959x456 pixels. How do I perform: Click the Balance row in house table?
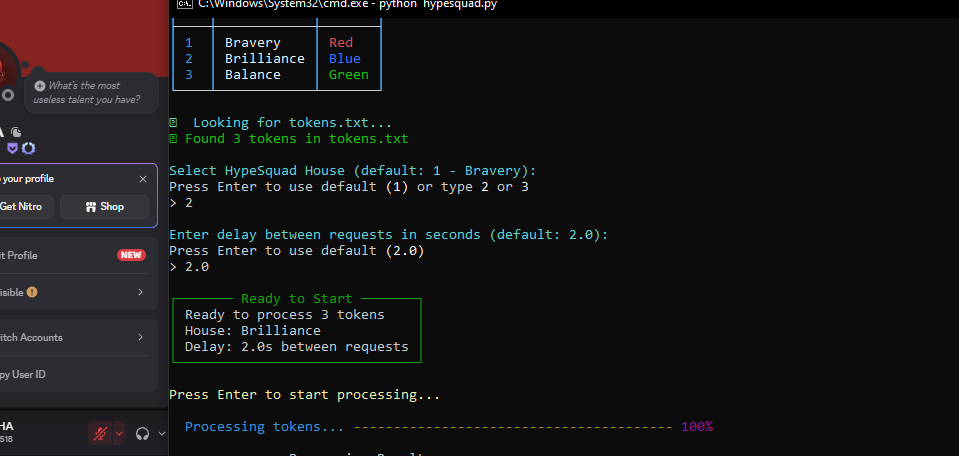[x=276, y=75]
